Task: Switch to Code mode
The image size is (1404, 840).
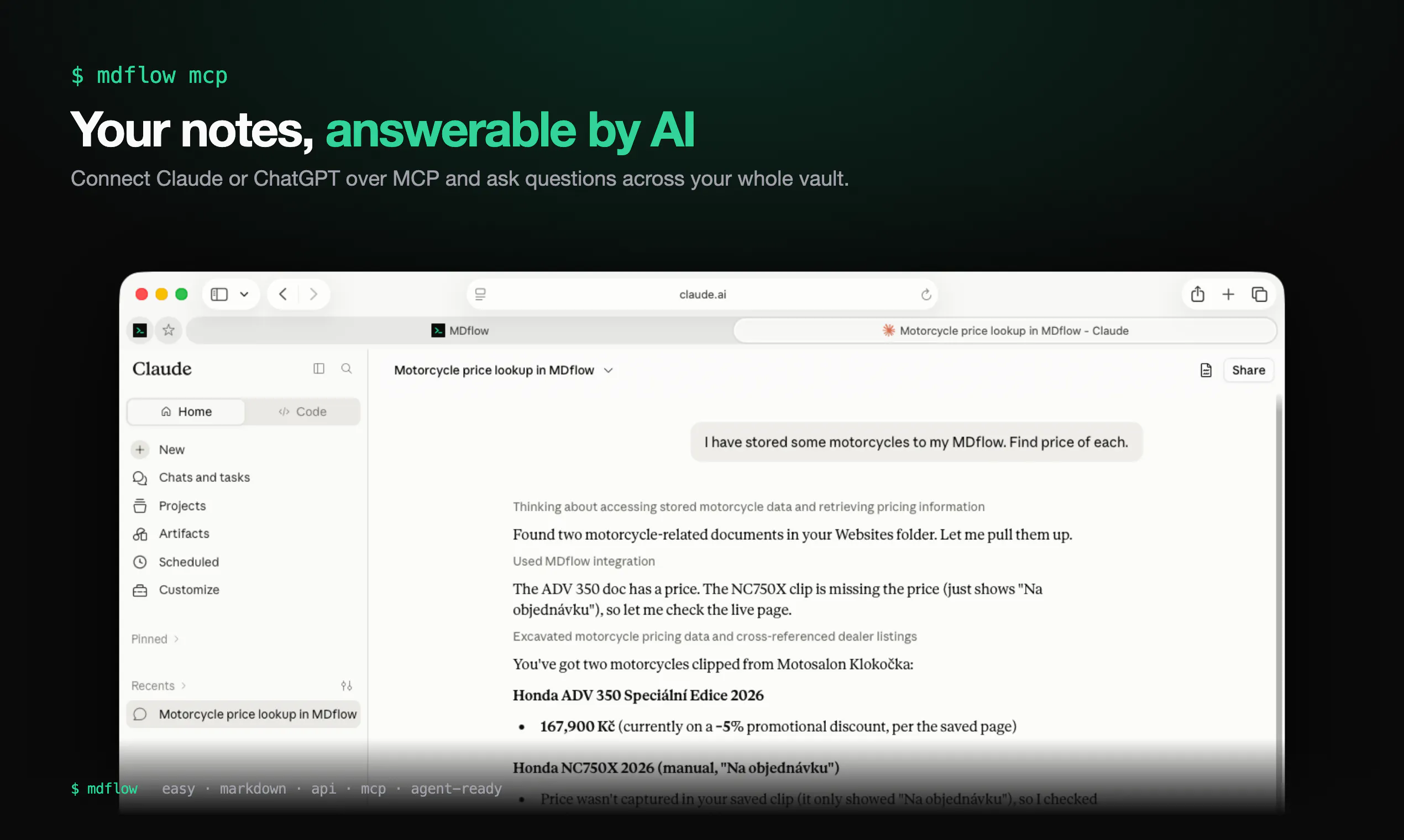Action: [x=302, y=412]
